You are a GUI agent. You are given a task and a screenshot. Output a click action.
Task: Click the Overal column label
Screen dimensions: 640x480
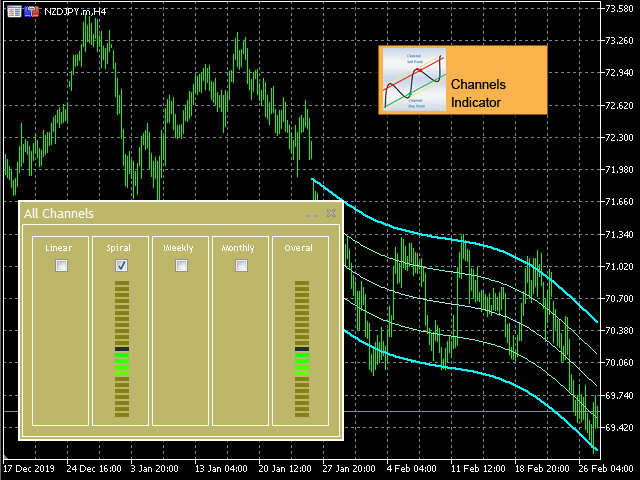point(298,248)
